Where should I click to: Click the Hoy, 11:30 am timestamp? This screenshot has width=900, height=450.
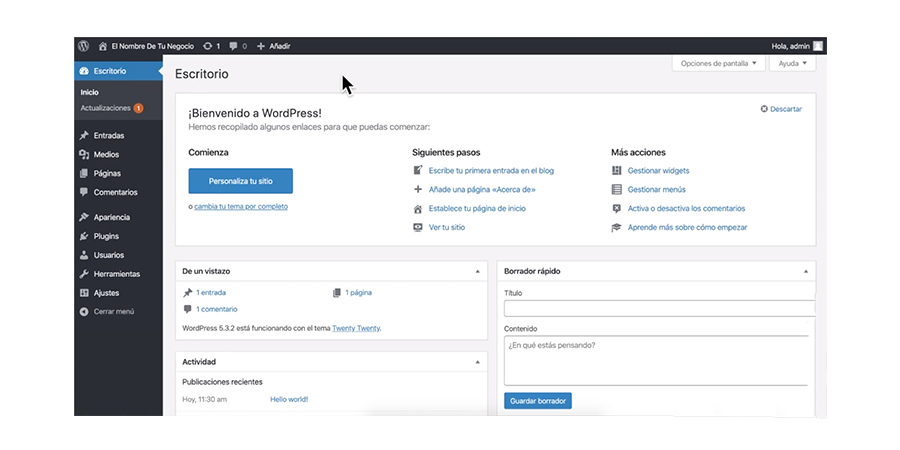tap(204, 399)
